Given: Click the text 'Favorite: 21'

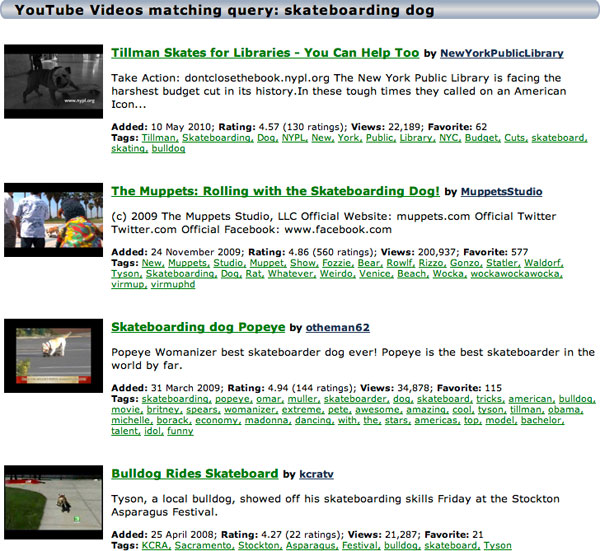Looking at the screenshot, I should 454,535.
